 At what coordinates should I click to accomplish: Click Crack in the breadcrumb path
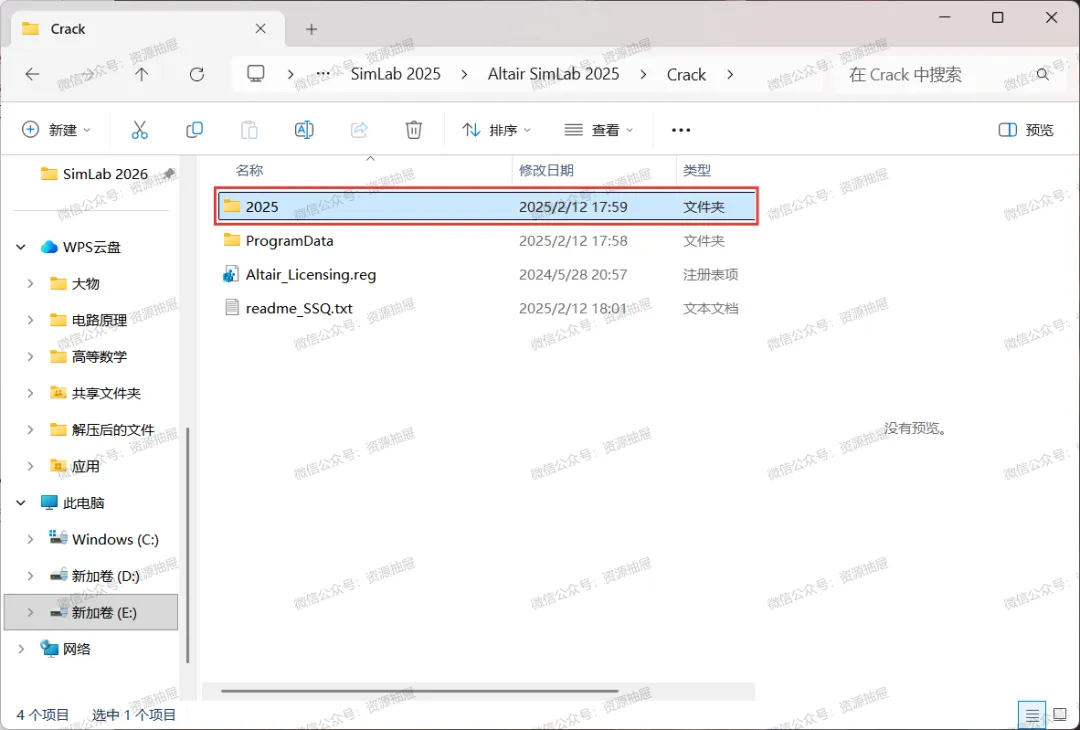(x=686, y=74)
